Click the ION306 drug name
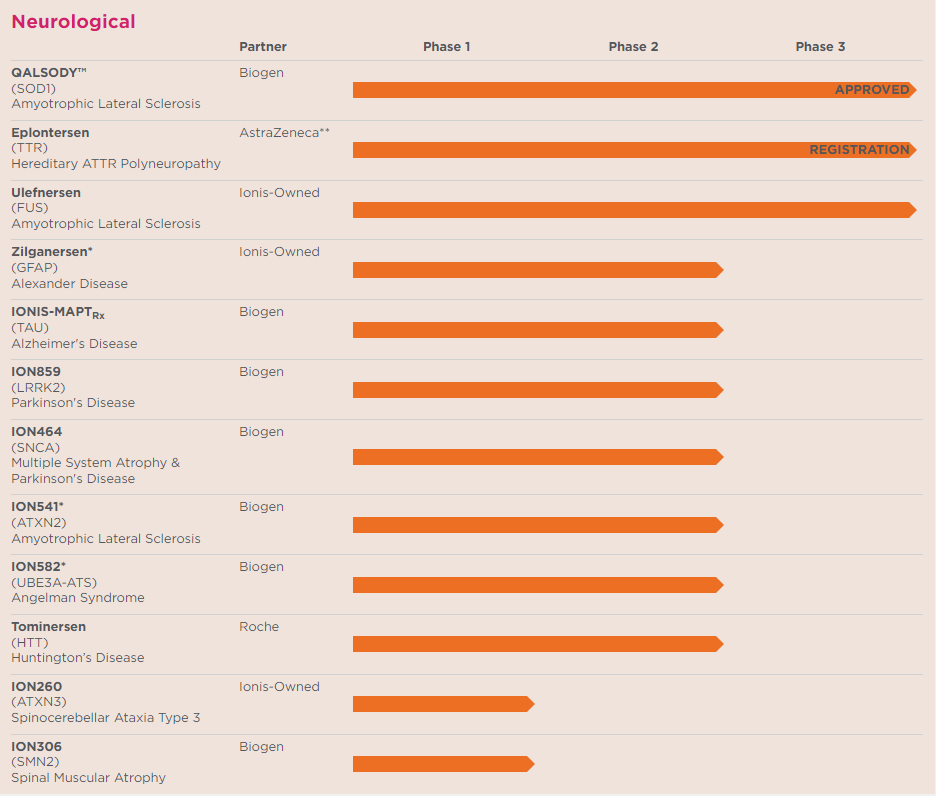This screenshot has width=936, height=796. (x=36, y=747)
